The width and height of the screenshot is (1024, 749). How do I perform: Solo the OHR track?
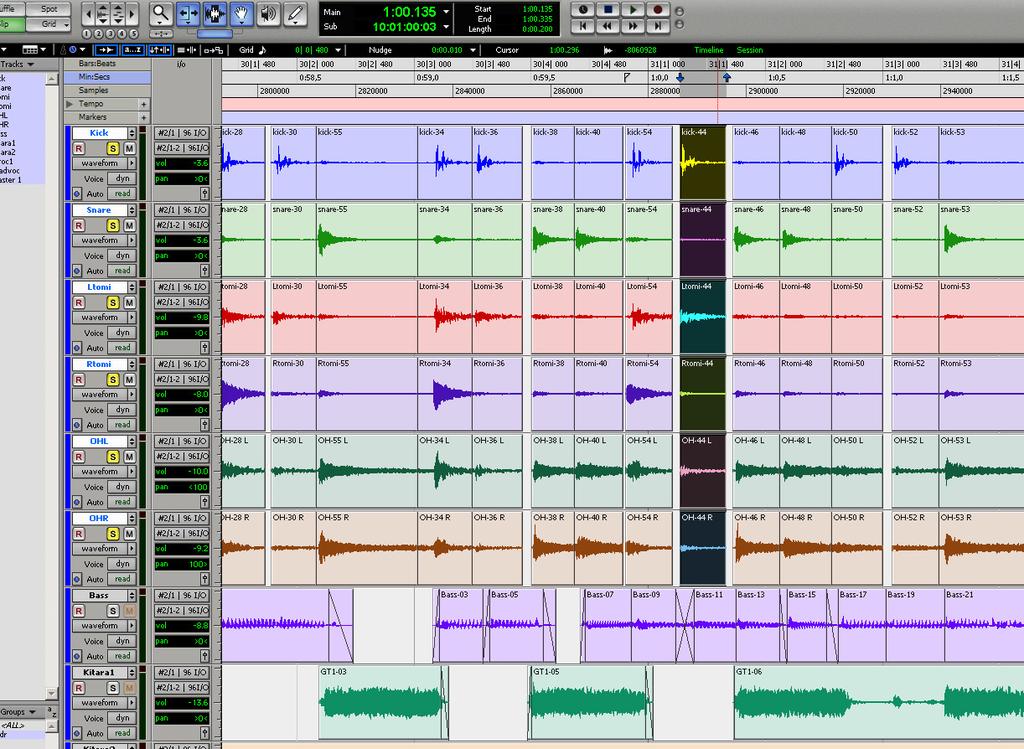tap(113, 534)
